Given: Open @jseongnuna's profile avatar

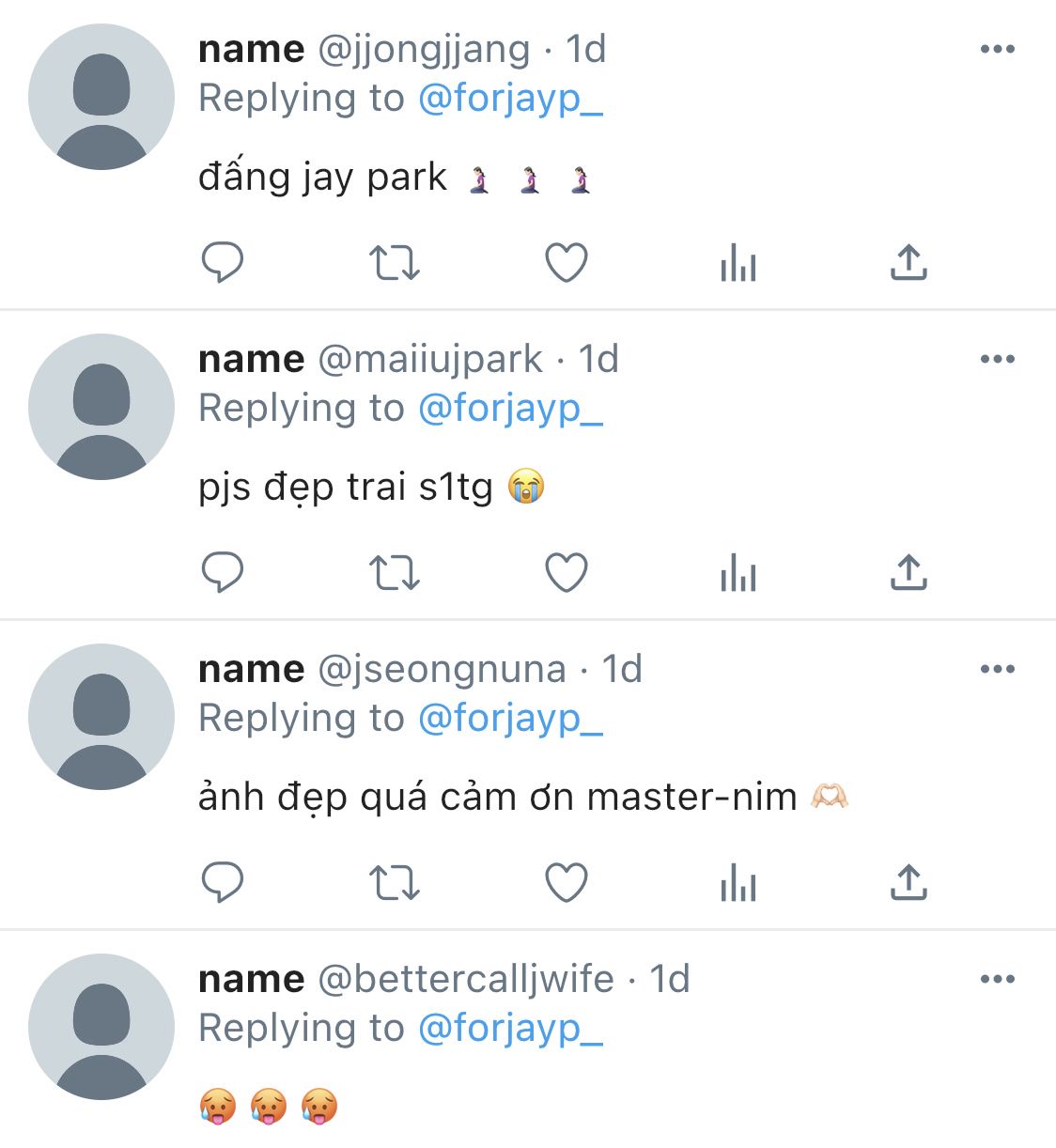Looking at the screenshot, I should [x=101, y=717].
